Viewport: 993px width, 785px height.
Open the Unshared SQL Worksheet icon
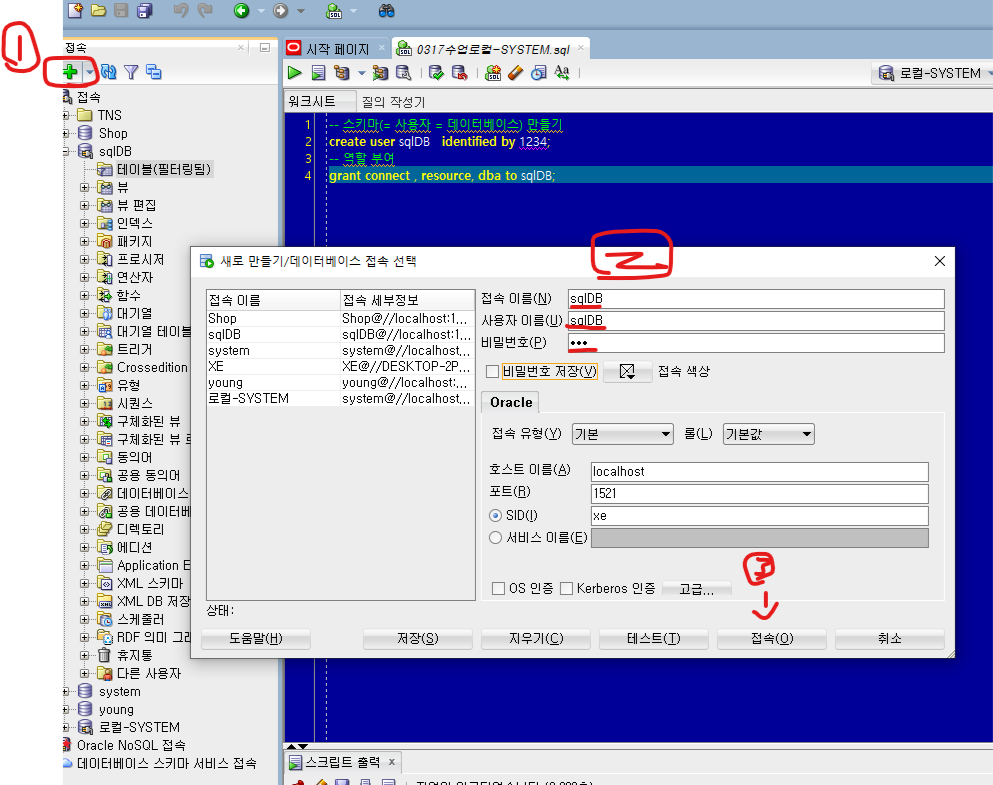pyautogui.click(x=493, y=73)
